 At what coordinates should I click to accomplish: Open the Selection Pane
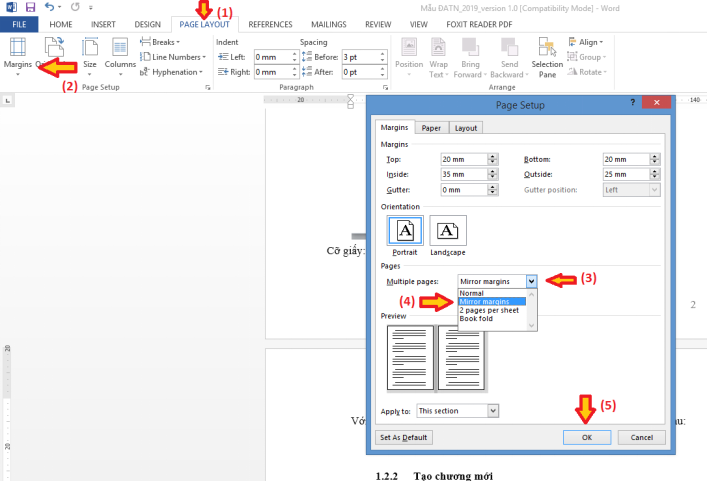547,56
